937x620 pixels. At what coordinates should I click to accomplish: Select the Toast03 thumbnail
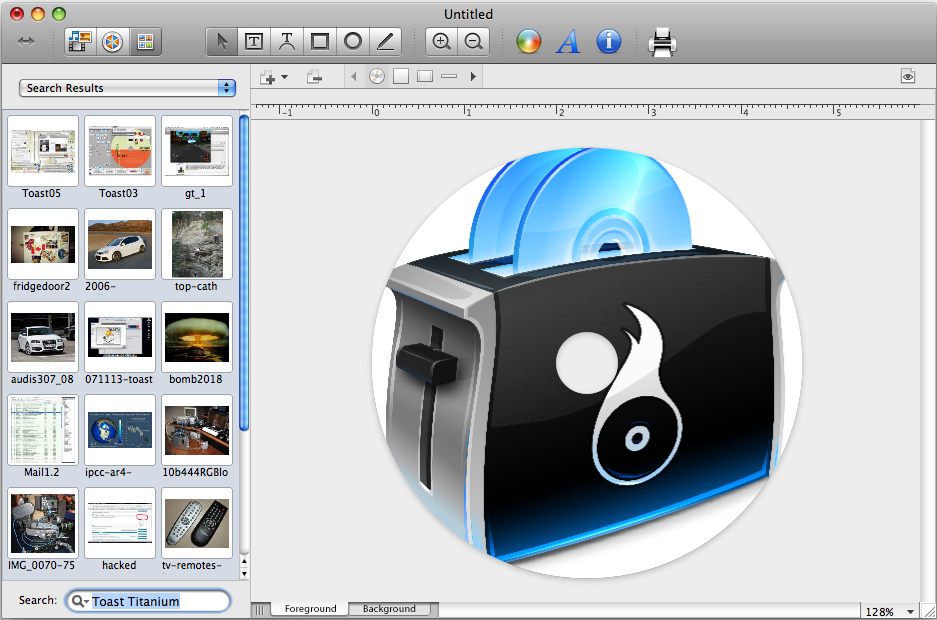(x=120, y=151)
